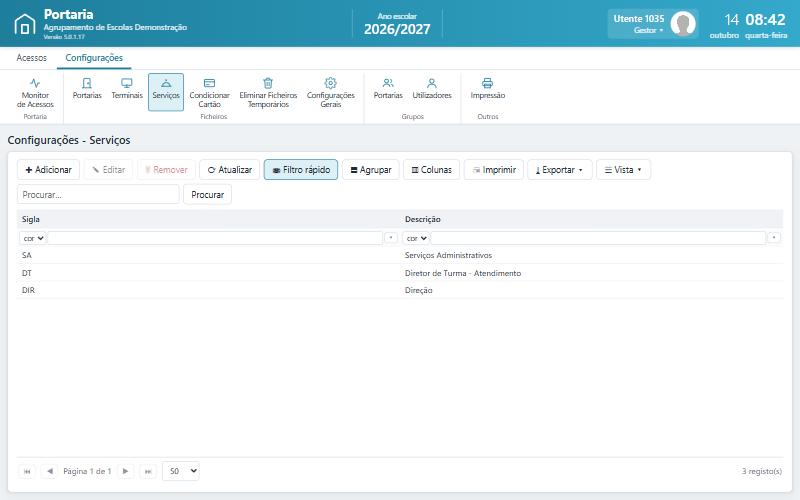Focus the Descrição filter text field

pos(598,238)
